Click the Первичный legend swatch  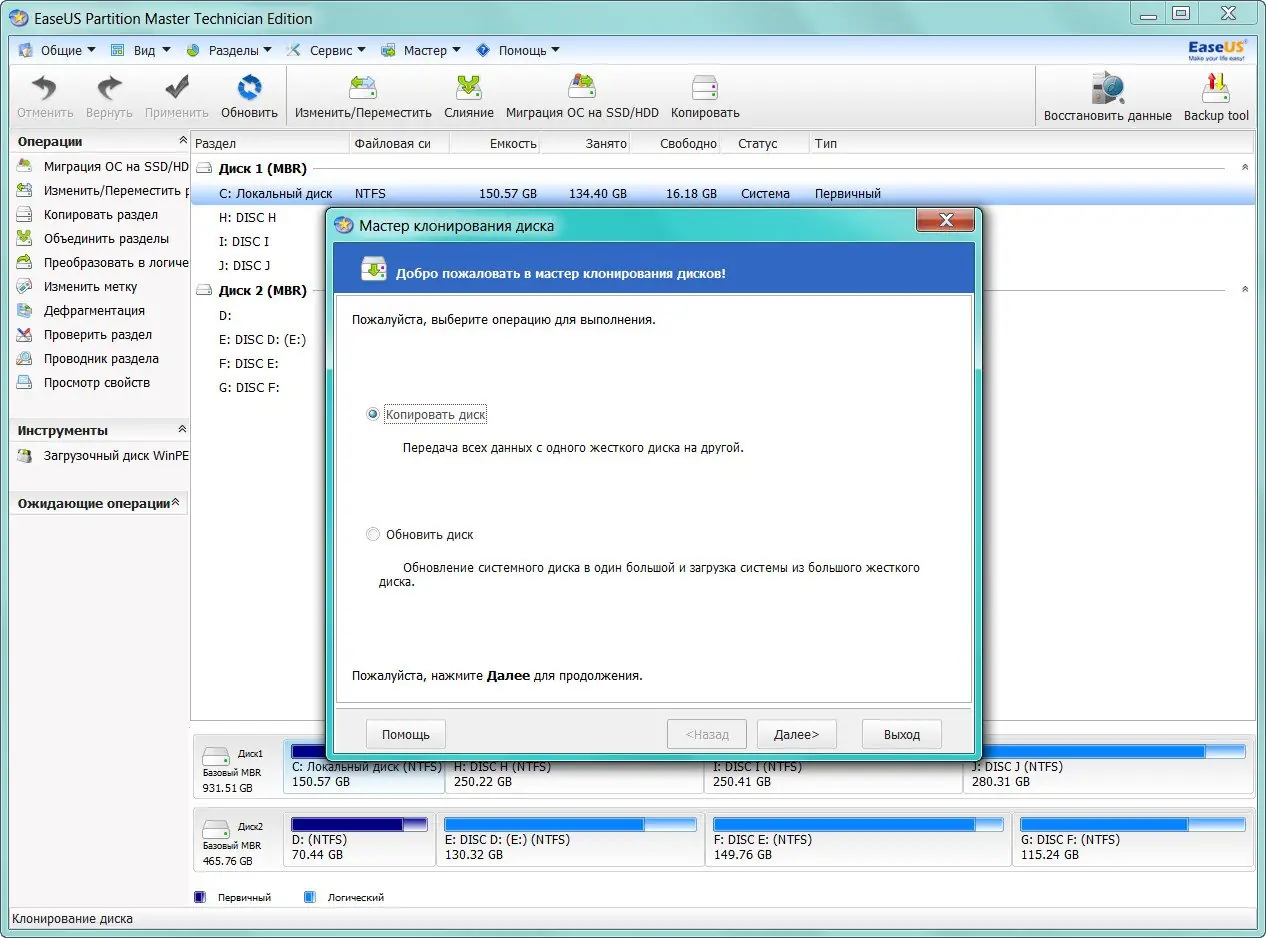click(200, 898)
